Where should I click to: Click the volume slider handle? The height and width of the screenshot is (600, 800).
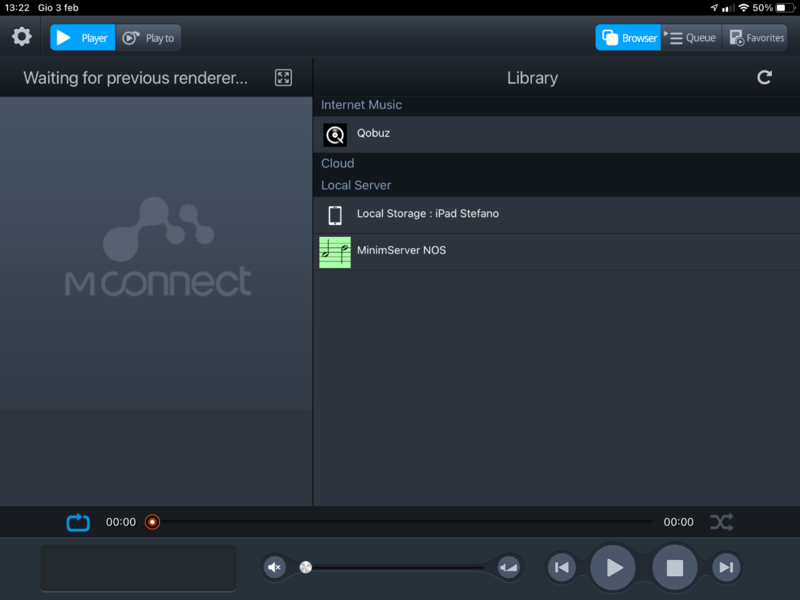coord(306,567)
